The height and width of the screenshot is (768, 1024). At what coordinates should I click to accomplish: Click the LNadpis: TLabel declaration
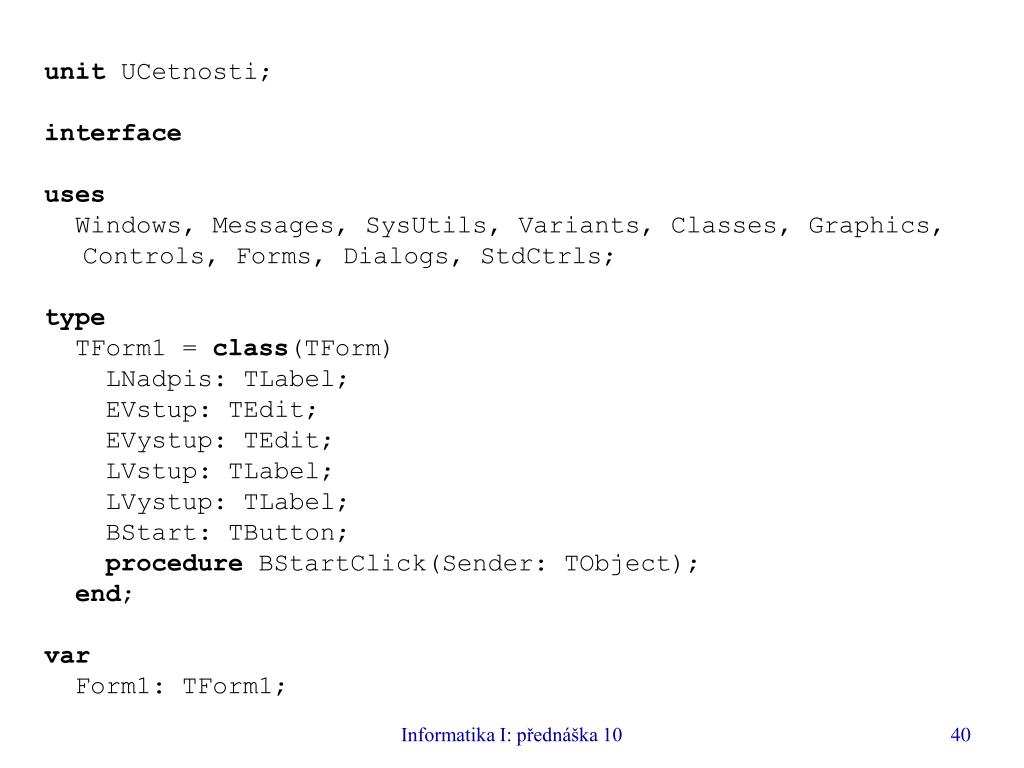click(227, 379)
